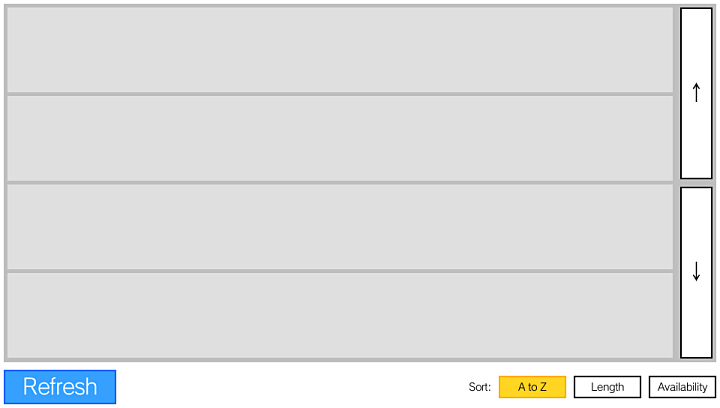
Task: Sort the list by Availability
Action: point(682,387)
